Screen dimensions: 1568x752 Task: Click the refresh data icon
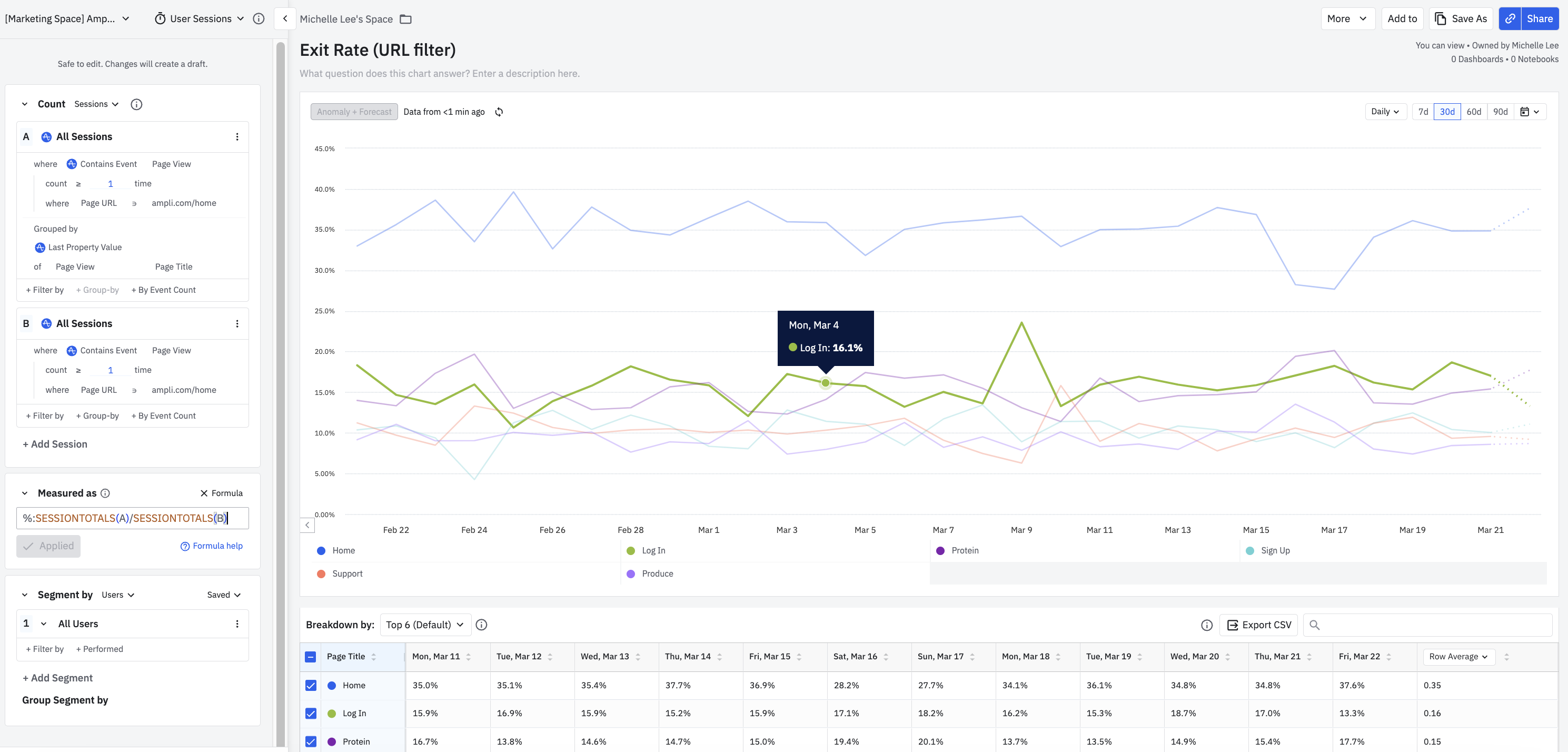pyautogui.click(x=499, y=112)
